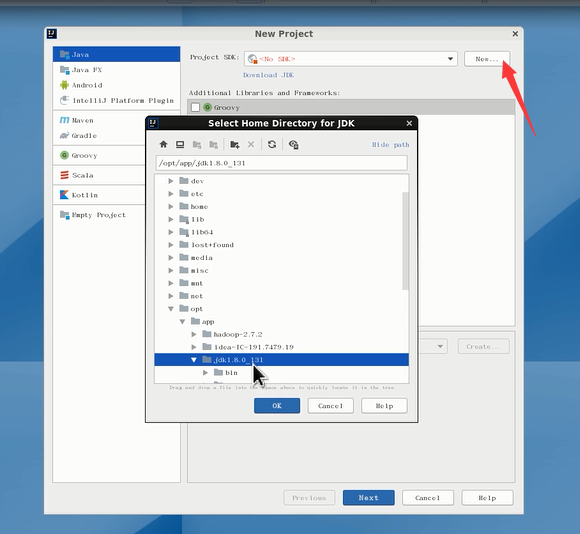Expand the idea-IC-191.7479.19 folder

tap(194, 347)
